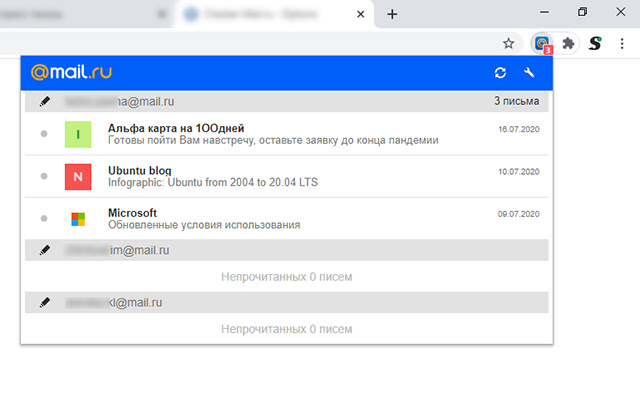Toggle read dot for Альфа карта email
This screenshot has height=400, width=640.
pos(44,134)
